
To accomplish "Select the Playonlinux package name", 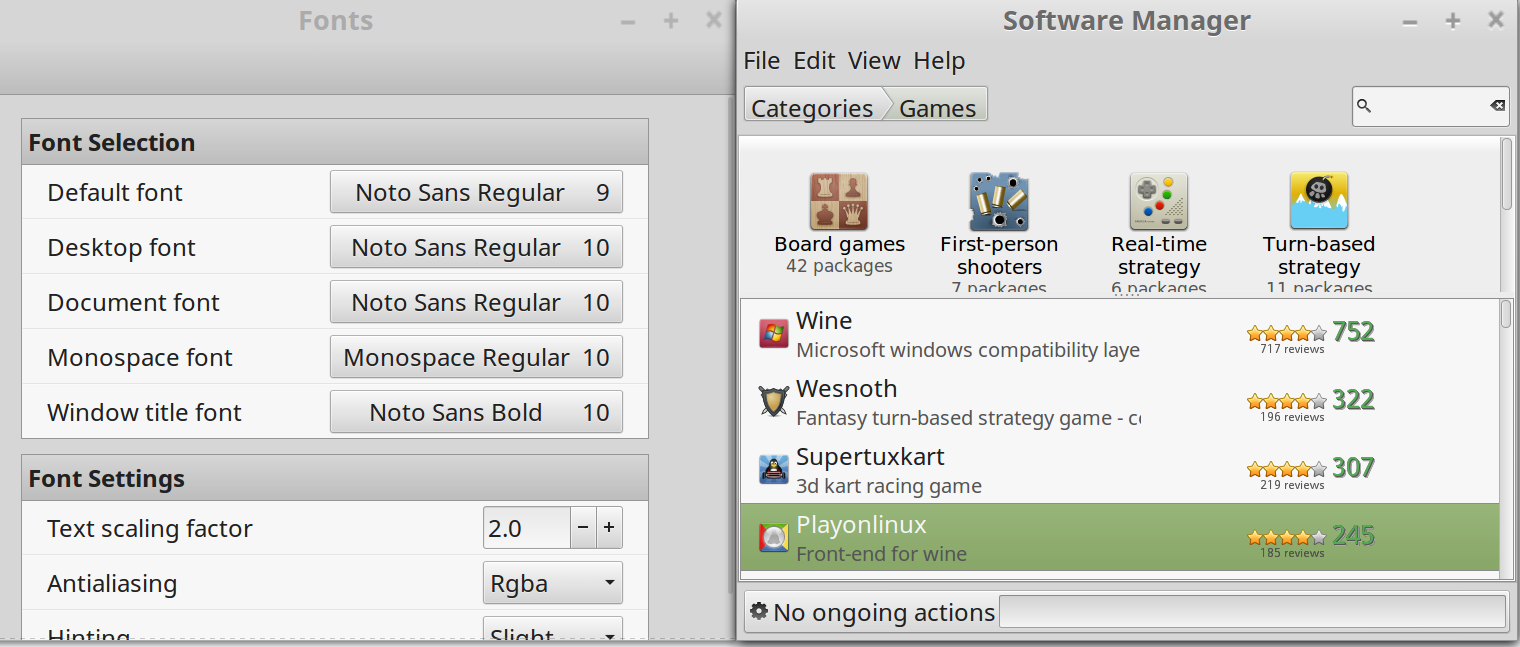I will tap(861, 525).
